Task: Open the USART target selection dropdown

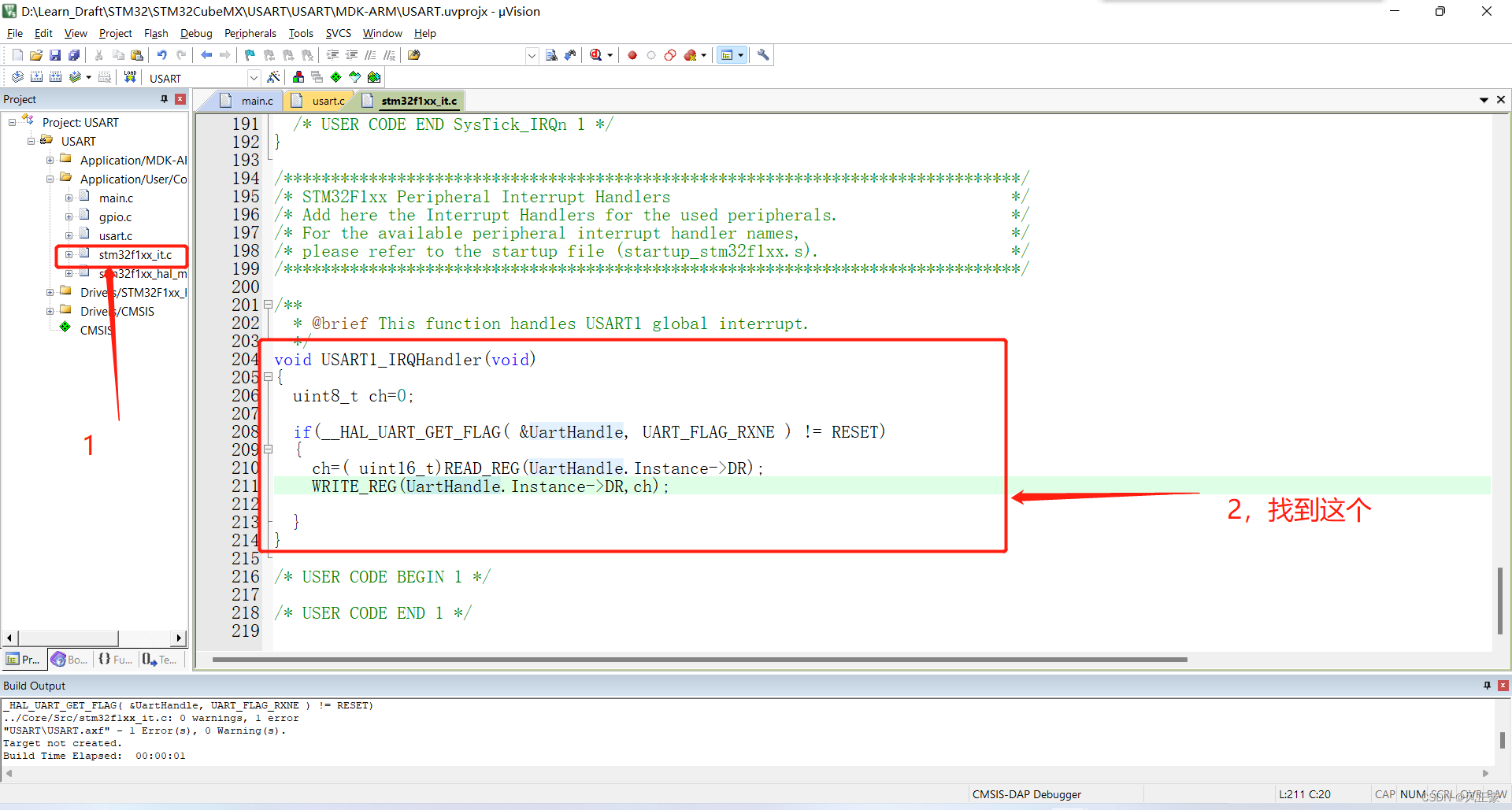Action: 254,78
